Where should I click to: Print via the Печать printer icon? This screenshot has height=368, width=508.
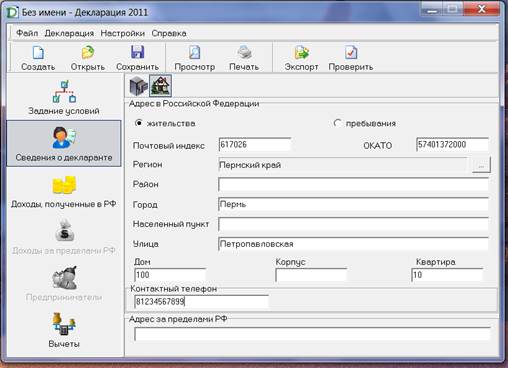tap(244, 52)
